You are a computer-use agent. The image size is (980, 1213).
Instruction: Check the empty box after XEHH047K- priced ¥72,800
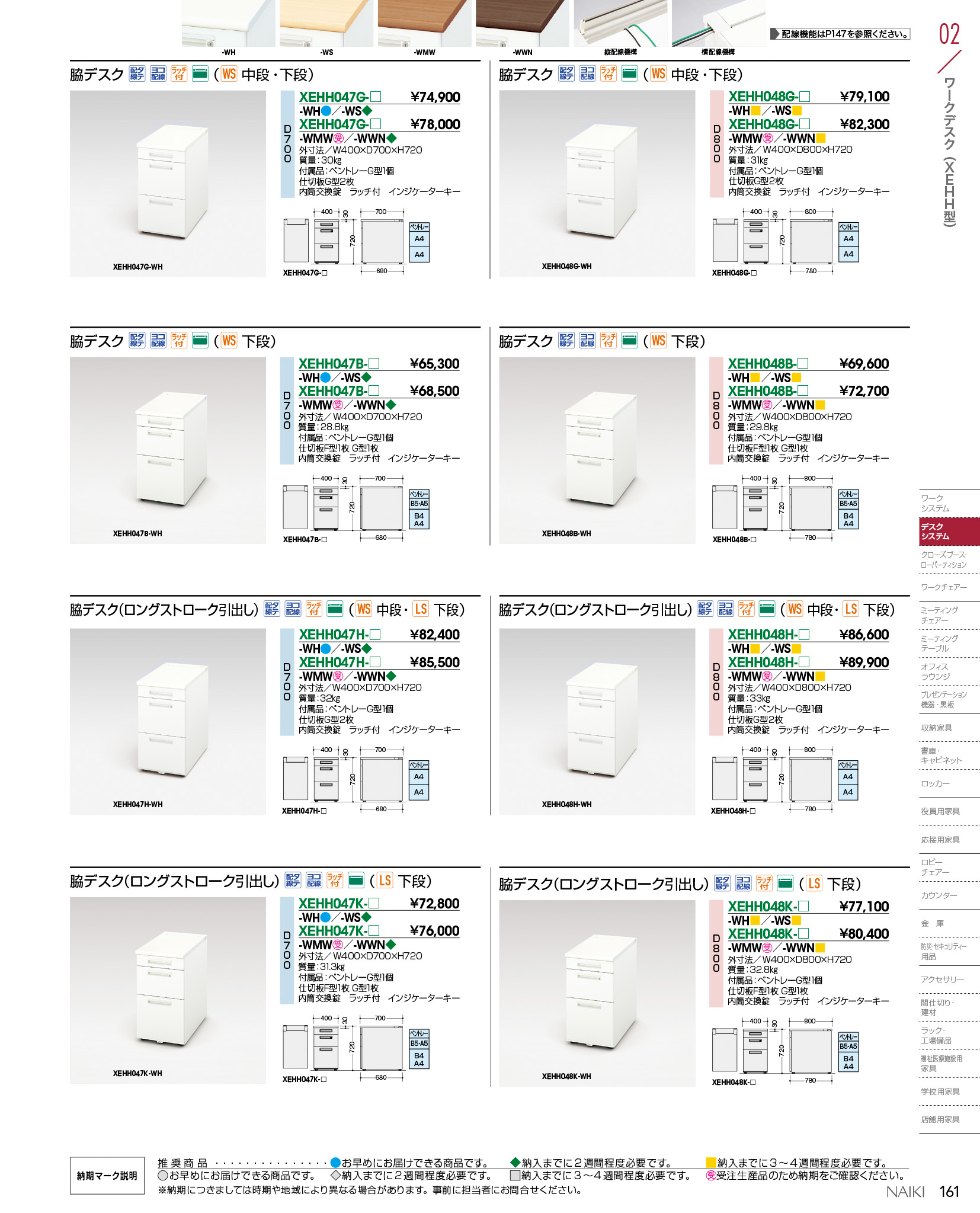(373, 904)
